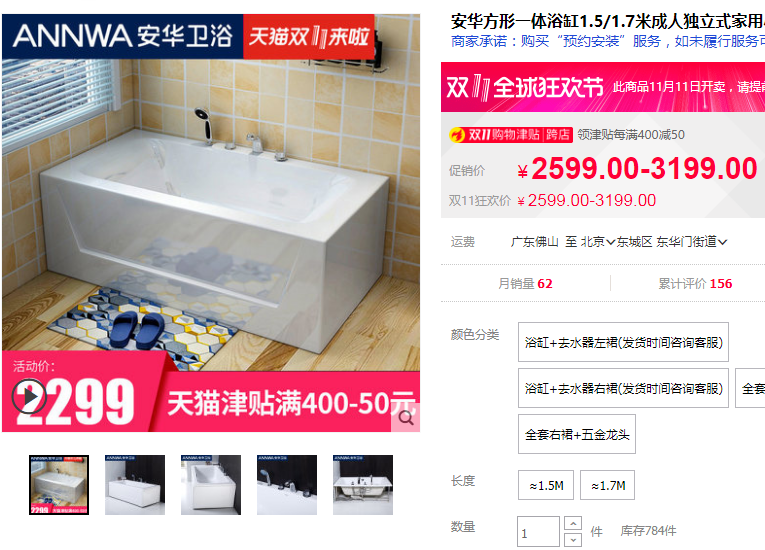Select the fifth thumbnail showing bathtub frame
Image resolution: width=765 pixels, height=550 pixels.
click(363, 485)
